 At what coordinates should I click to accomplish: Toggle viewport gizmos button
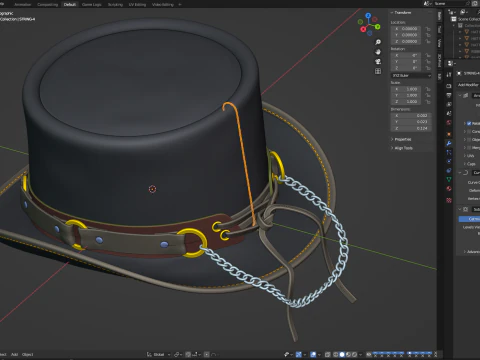point(299,354)
